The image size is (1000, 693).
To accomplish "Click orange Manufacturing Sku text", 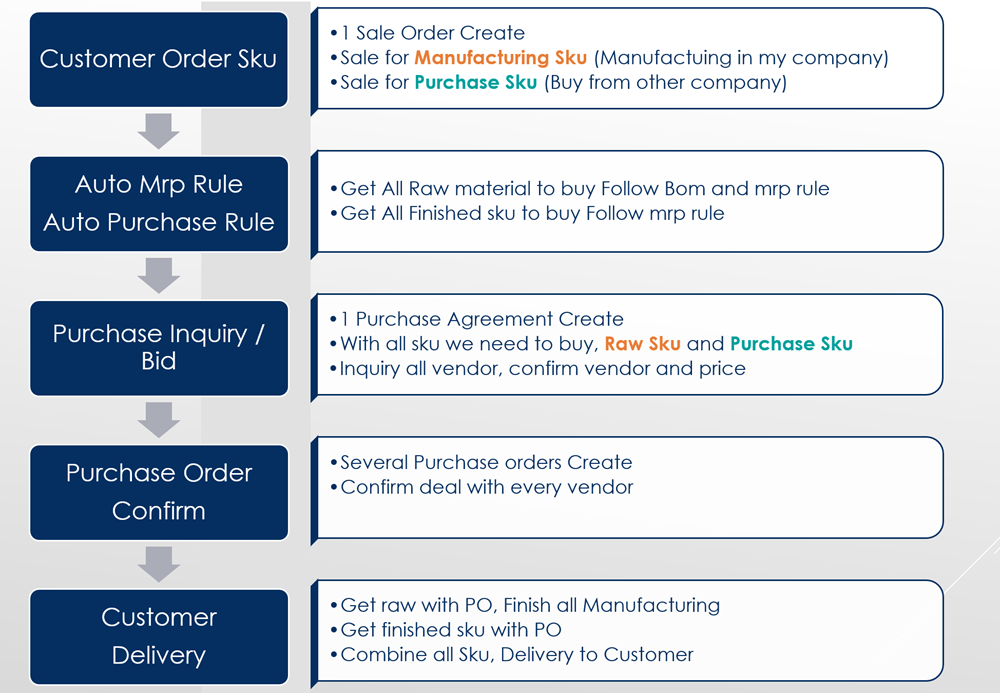I will pos(501,58).
